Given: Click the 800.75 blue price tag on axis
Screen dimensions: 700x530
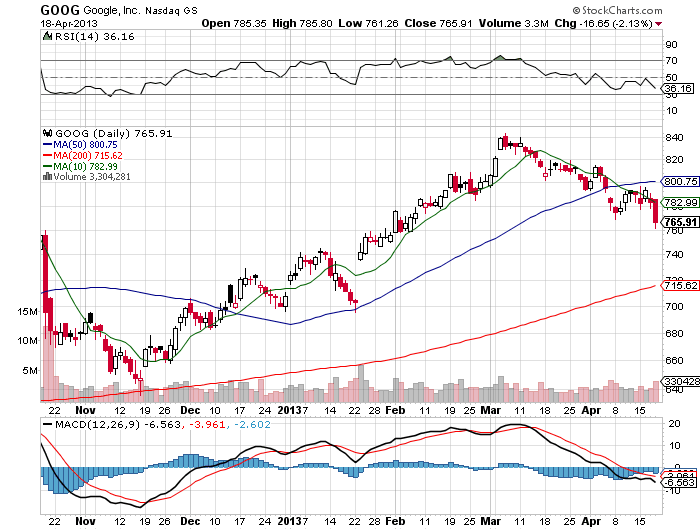Looking at the screenshot, I should 680,181.
